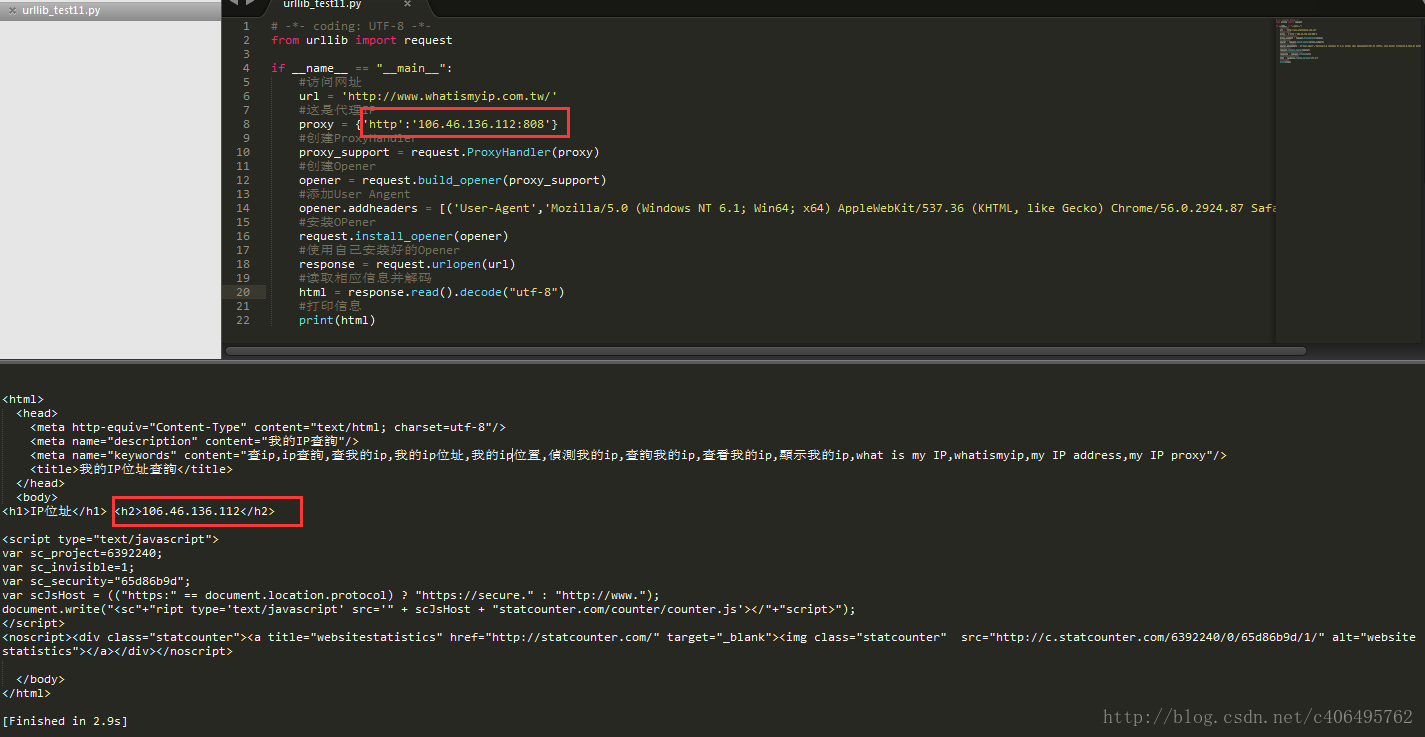Click the '<html>' opening tag in output
This screenshot has height=737, width=1425.
23,399
